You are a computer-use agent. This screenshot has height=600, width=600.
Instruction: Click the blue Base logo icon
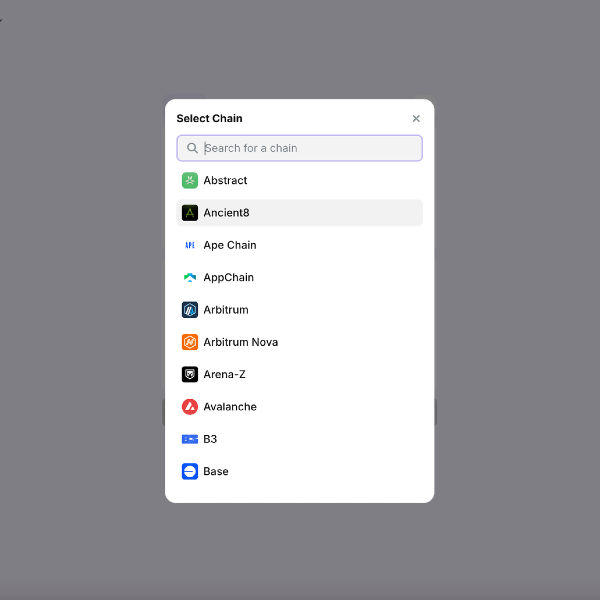[x=190, y=471]
